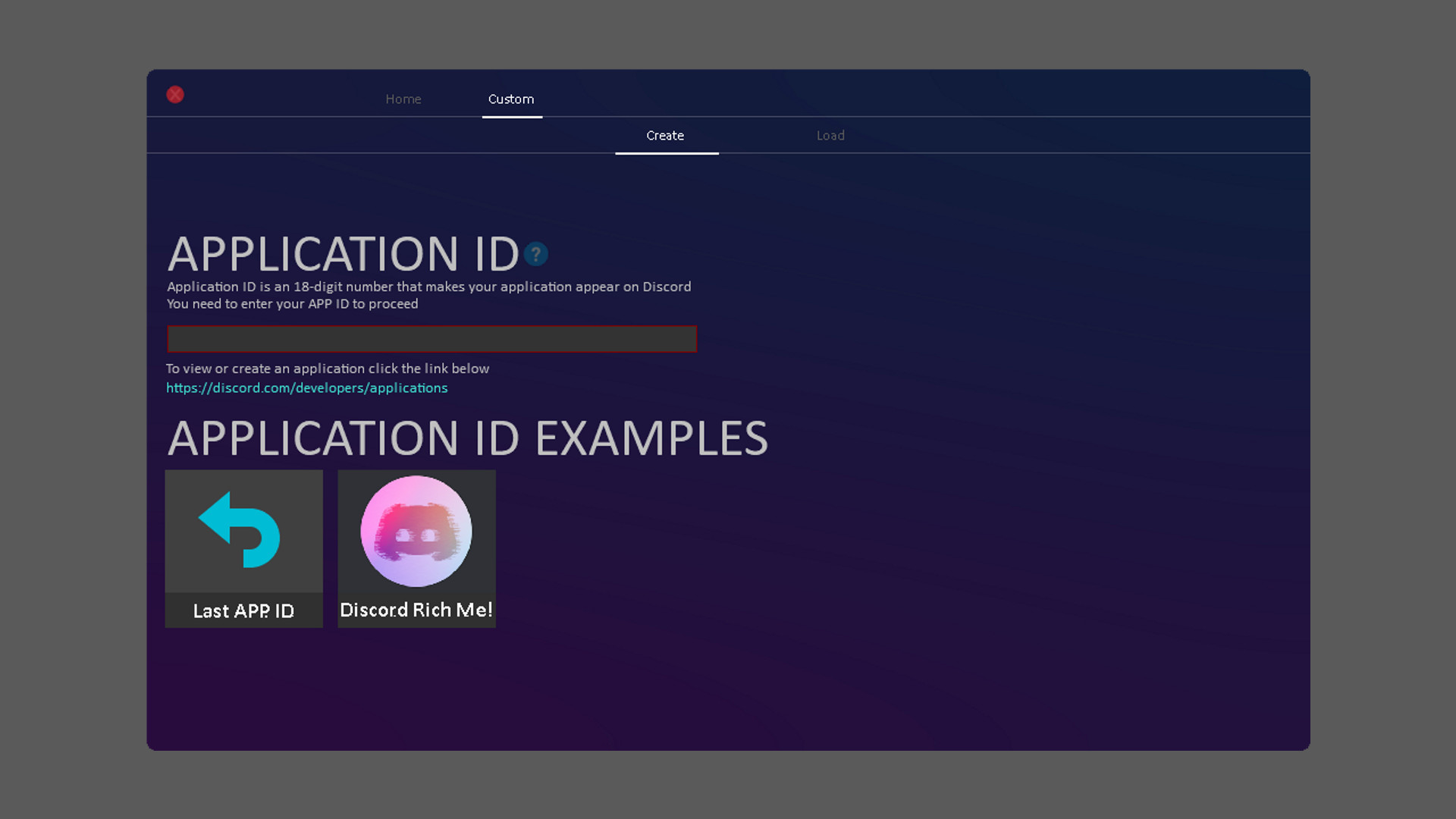Click the 'To view or create an application' text

pyautogui.click(x=328, y=369)
